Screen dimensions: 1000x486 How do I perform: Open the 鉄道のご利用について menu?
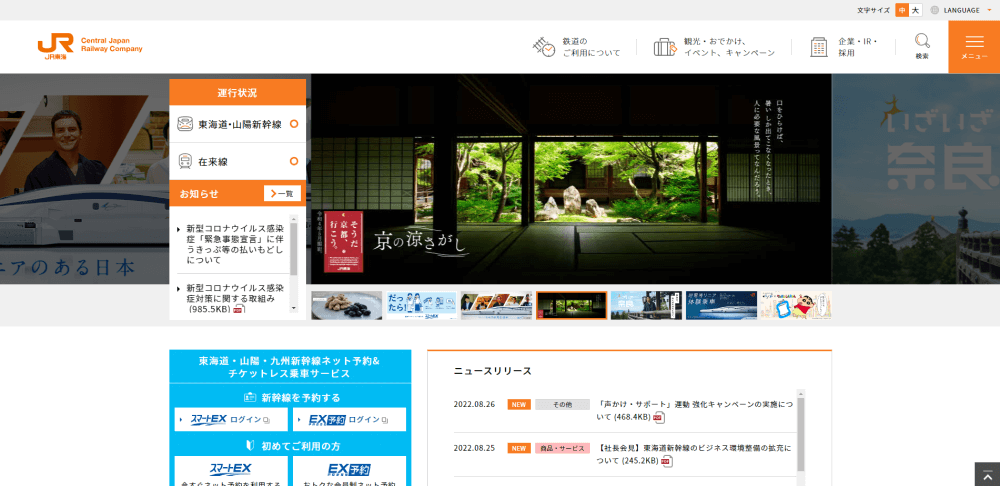tap(576, 47)
